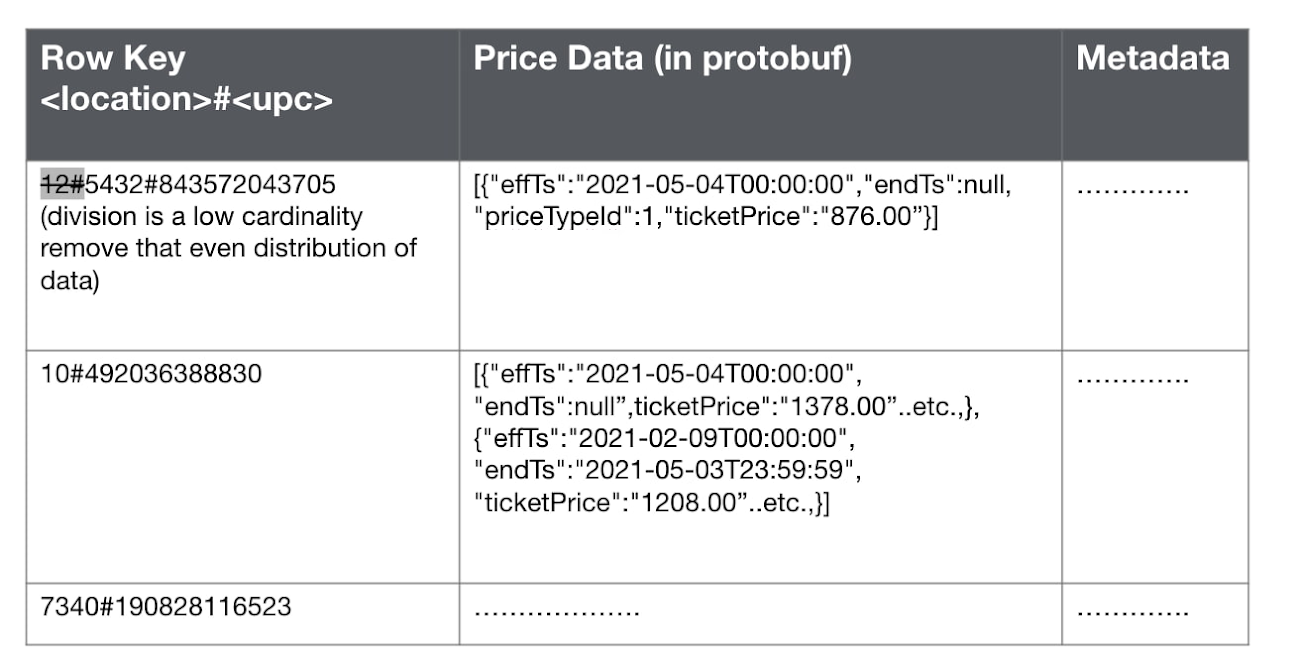Click the third row Price Data dots
Screen dimensions: 1300x672
click(556, 610)
